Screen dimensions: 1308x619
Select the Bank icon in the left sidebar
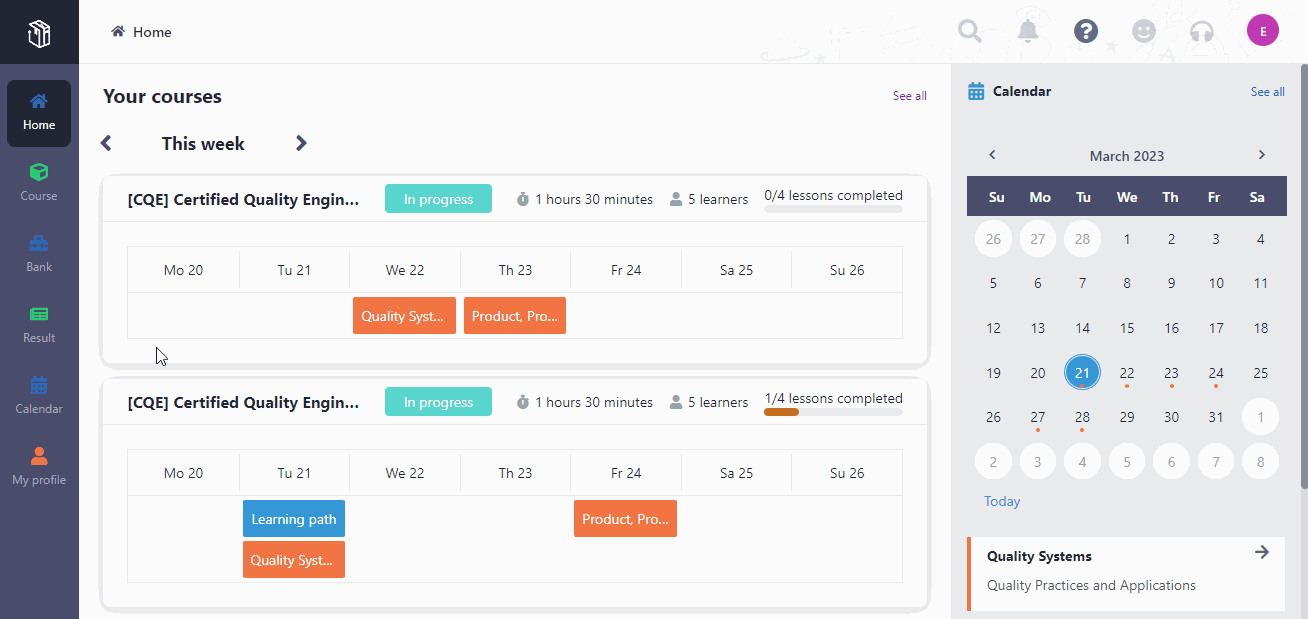(38, 252)
